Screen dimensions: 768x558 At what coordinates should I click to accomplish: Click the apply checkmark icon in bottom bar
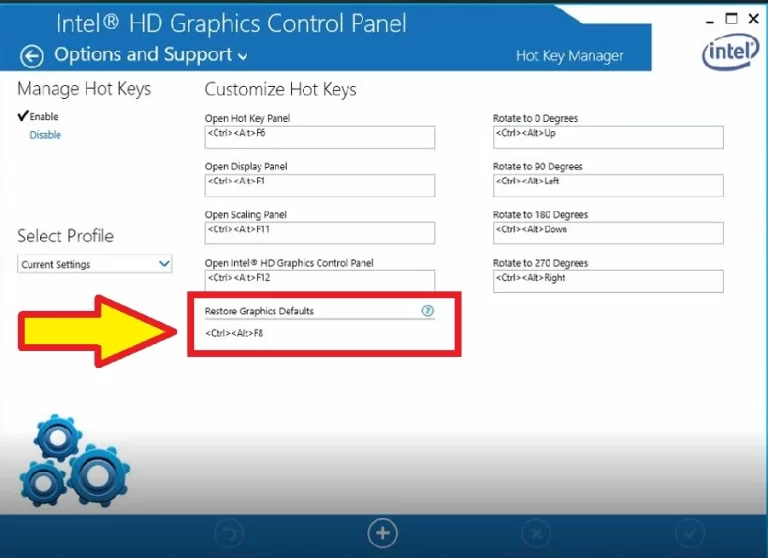coord(688,534)
